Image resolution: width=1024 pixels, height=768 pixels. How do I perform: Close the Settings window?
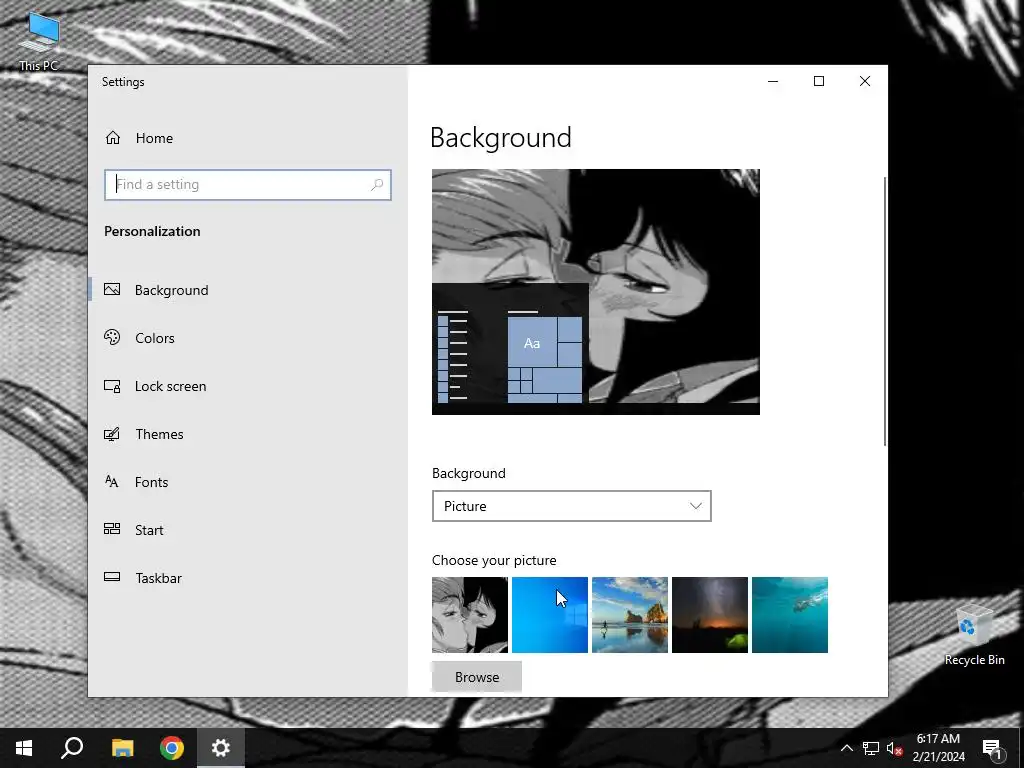pyautogui.click(x=865, y=82)
